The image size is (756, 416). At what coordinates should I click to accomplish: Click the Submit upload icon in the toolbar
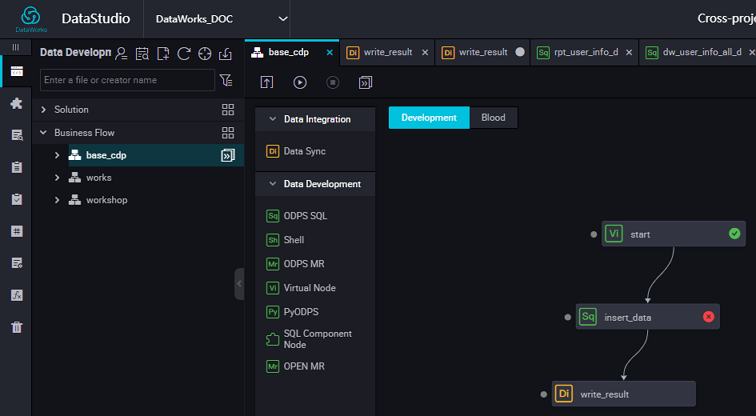point(267,82)
